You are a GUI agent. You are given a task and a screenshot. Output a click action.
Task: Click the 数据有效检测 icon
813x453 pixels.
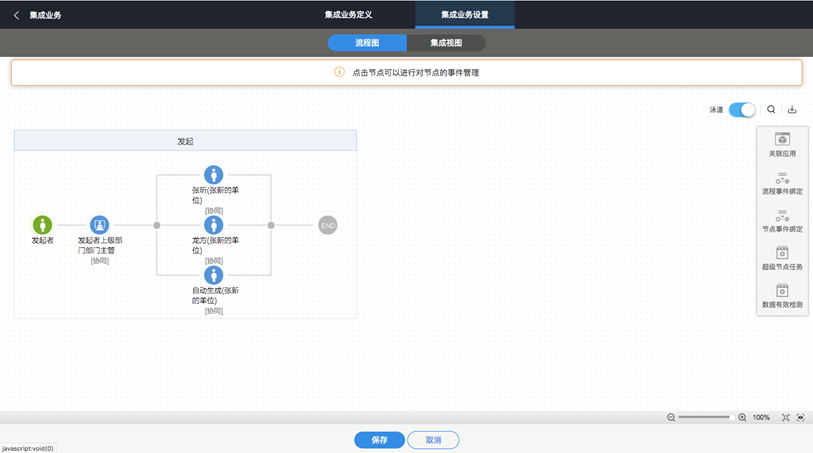tap(782, 290)
